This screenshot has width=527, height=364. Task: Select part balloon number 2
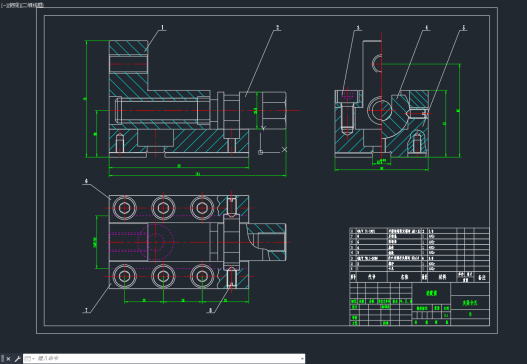pyautogui.click(x=277, y=27)
